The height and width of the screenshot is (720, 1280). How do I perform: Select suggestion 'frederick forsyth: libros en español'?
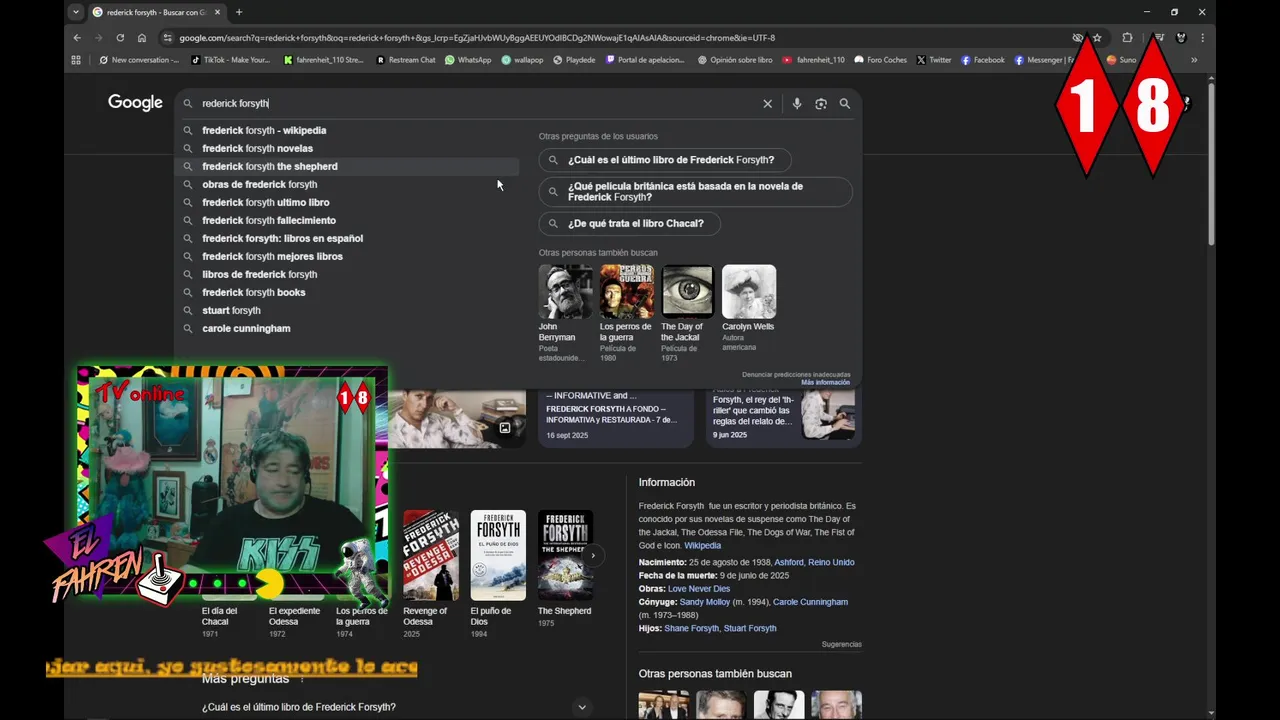pyautogui.click(x=346, y=238)
